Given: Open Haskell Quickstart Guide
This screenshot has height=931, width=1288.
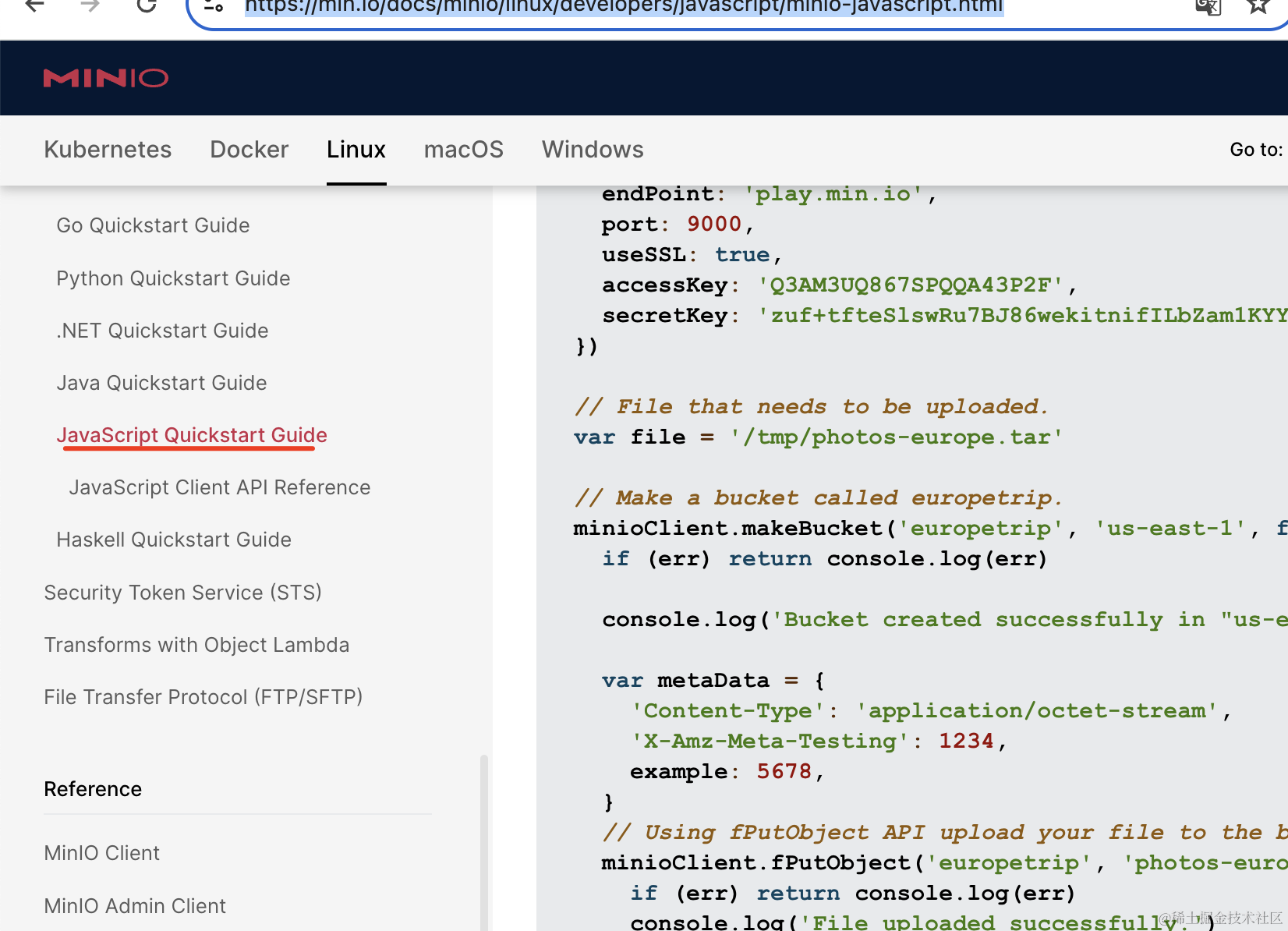Looking at the screenshot, I should point(174,540).
